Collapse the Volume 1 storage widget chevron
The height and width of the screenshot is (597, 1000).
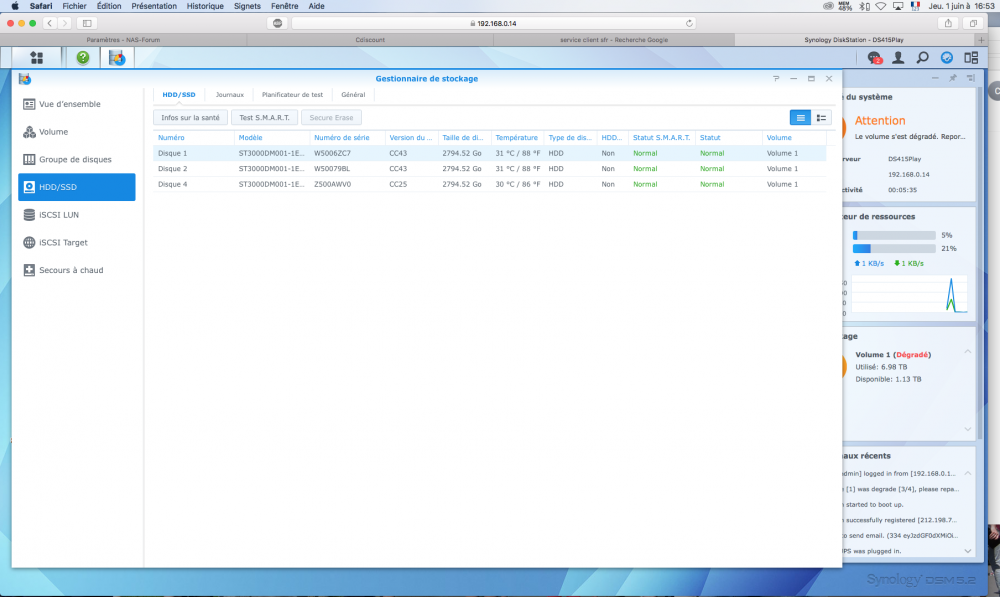tap(966, 352)
